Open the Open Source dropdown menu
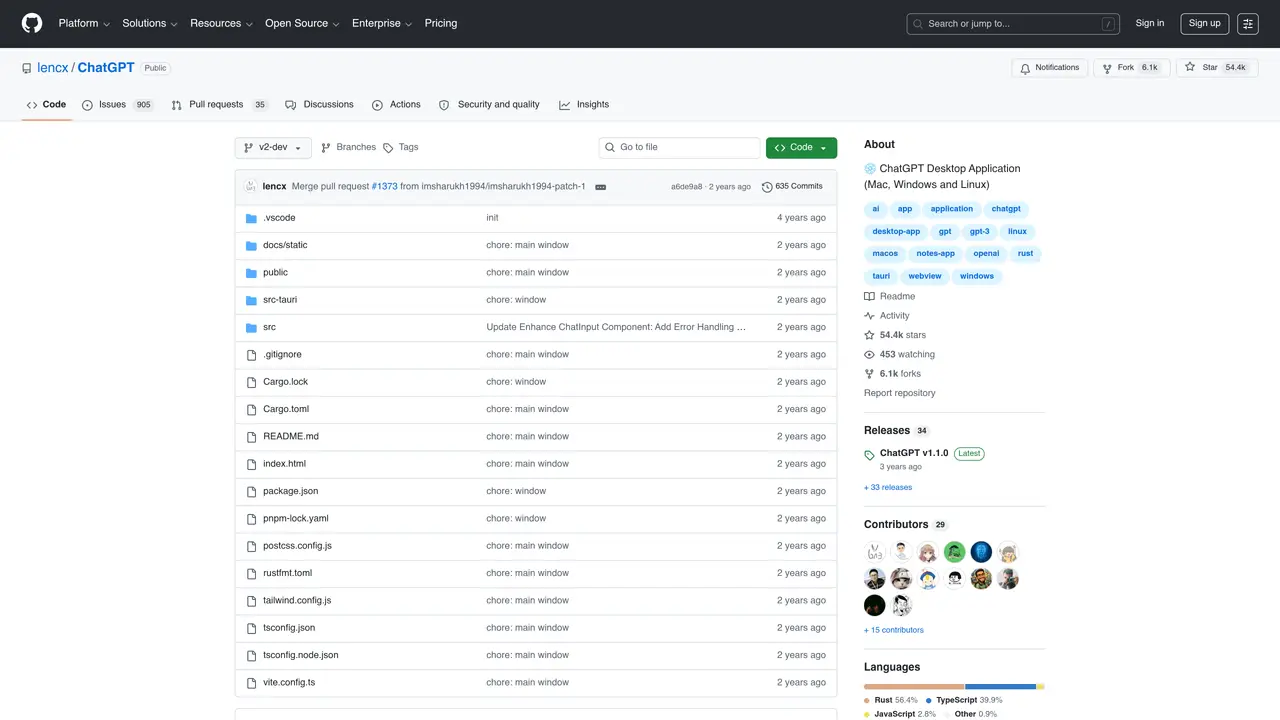This screenshot has height=720, width=1280. pos(302,23)
